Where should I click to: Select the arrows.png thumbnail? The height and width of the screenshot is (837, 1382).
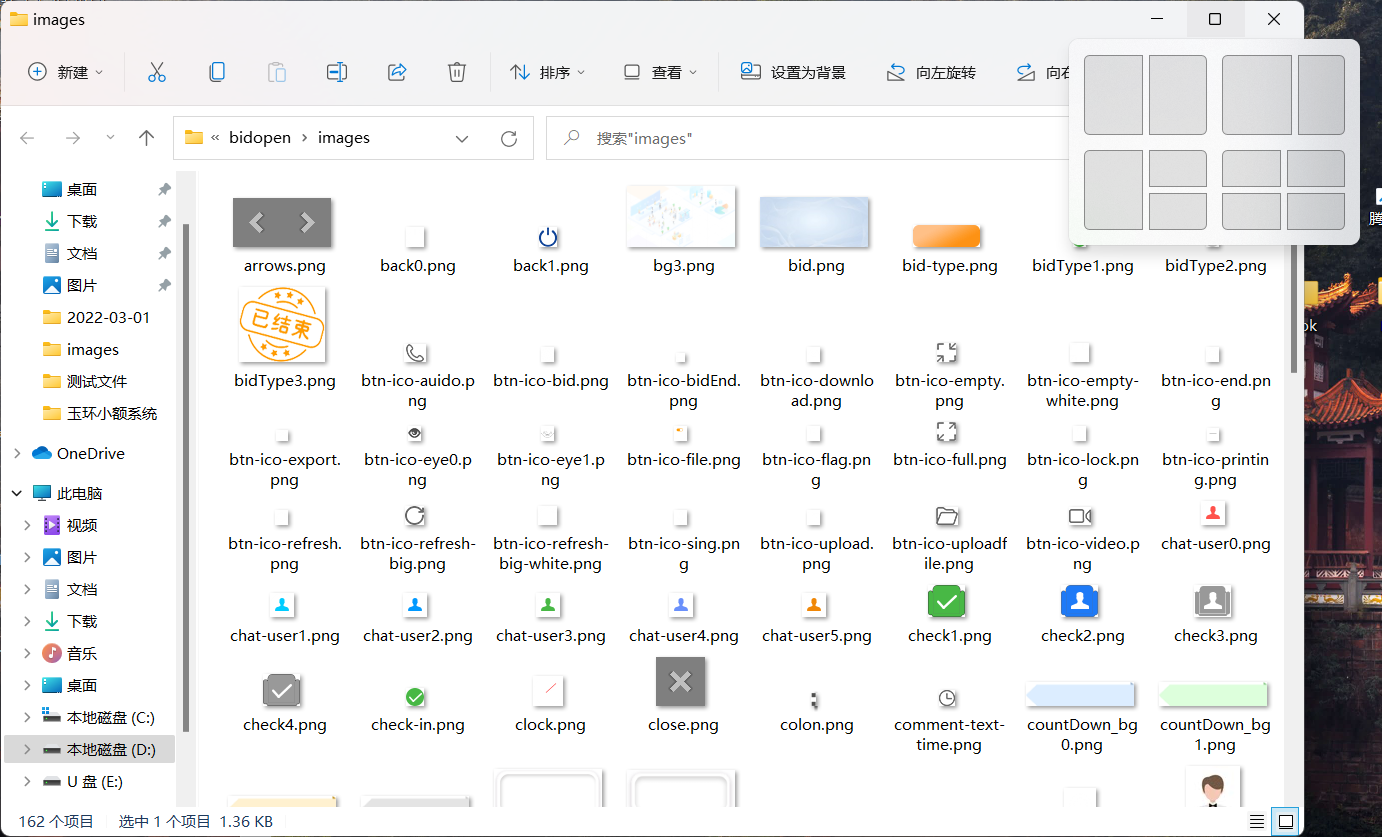pos(282,222)
